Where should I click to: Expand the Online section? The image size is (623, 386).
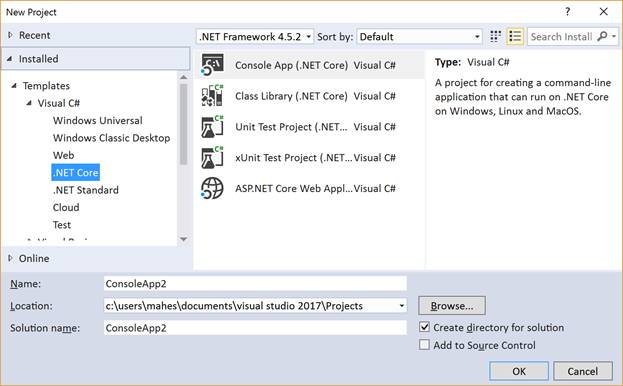tap(10, 258)
